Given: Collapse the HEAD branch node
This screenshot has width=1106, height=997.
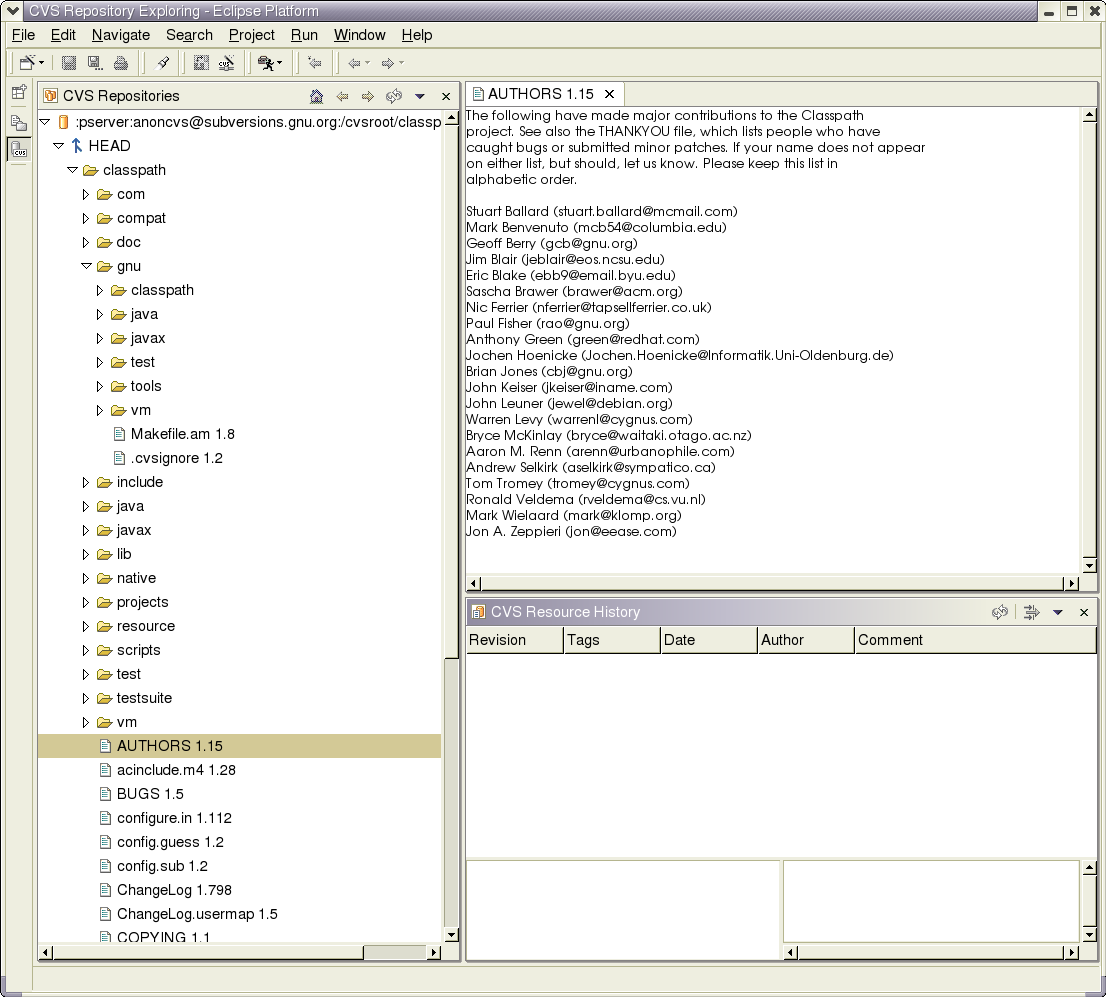Looking at the screenshot, I should [59, 146].
